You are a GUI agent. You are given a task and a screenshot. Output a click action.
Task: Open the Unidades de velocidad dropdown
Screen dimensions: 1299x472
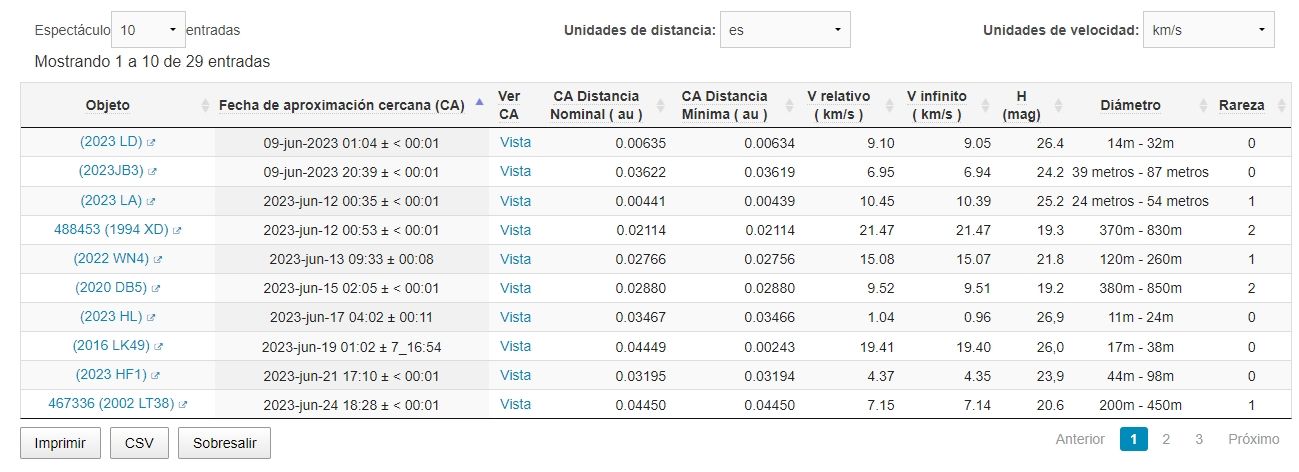(x=1209, y=30)
